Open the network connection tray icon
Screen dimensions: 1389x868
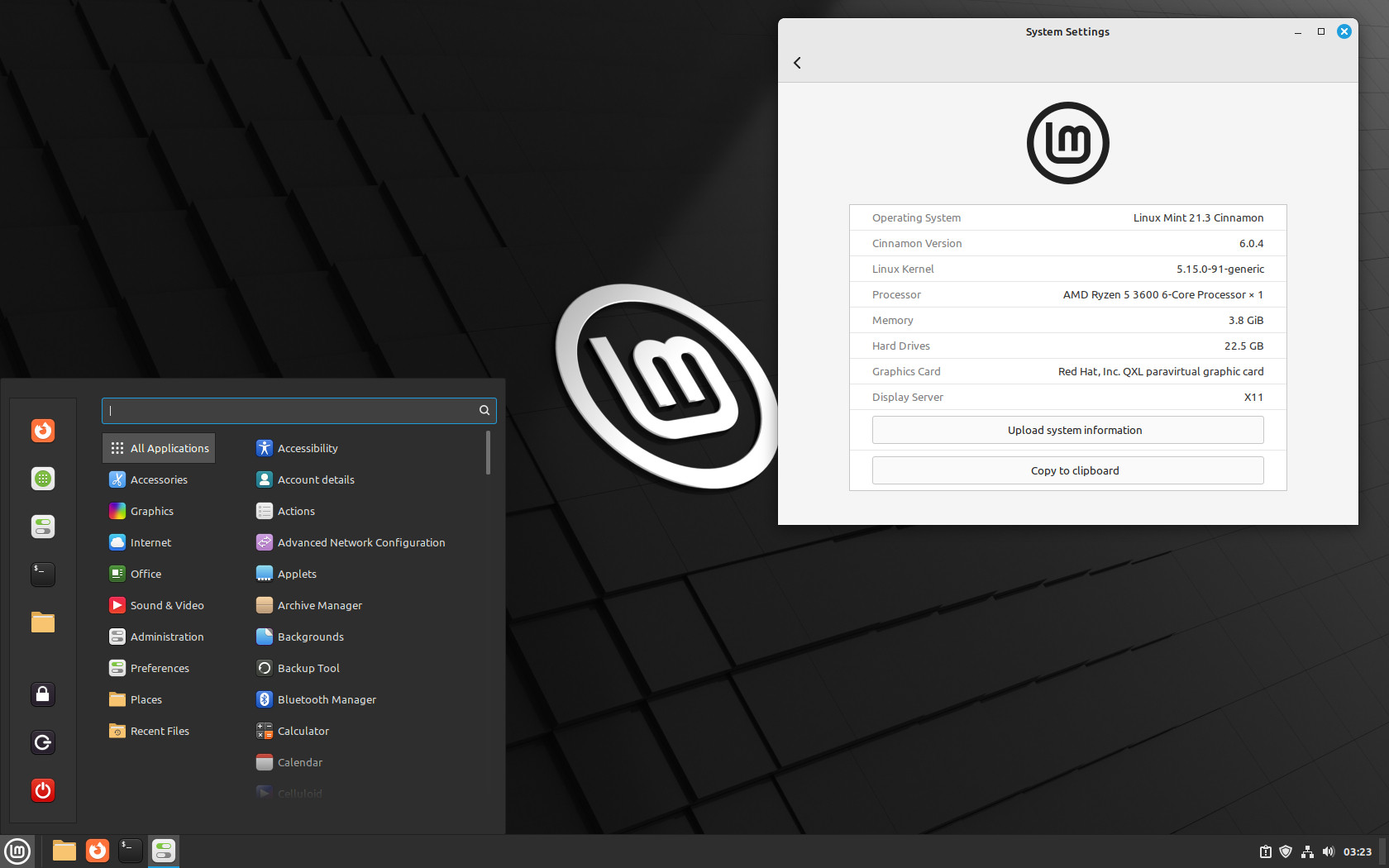click(1307, 851)
